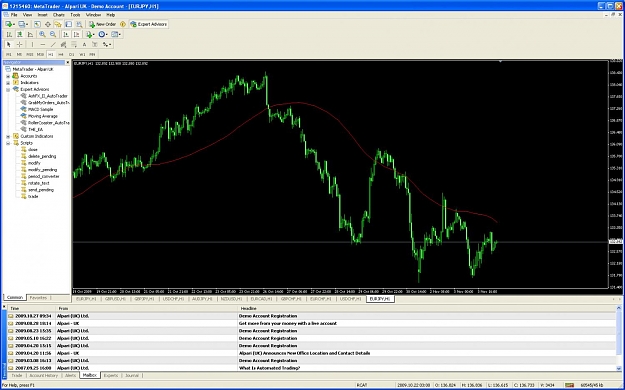Expand the Accounts tree node
Viewport: 625px width, 390px height.
8,76
